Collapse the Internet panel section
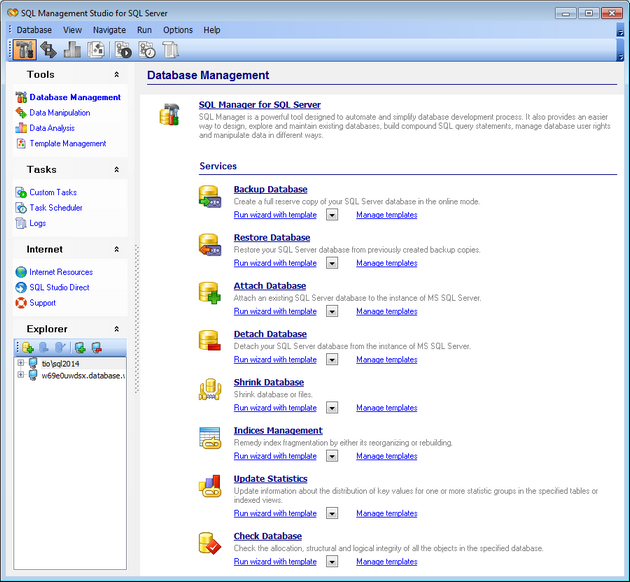 [116, 249]
